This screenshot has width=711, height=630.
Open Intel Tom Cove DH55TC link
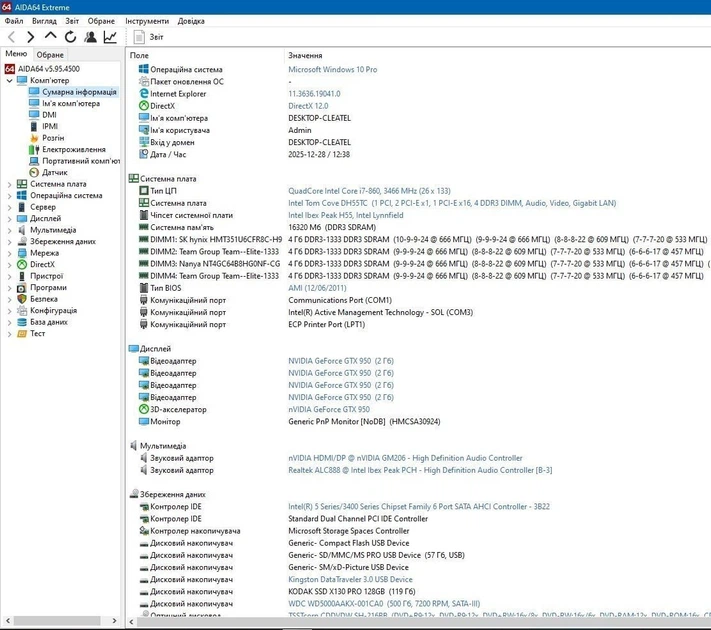click(x=452, y=203)
